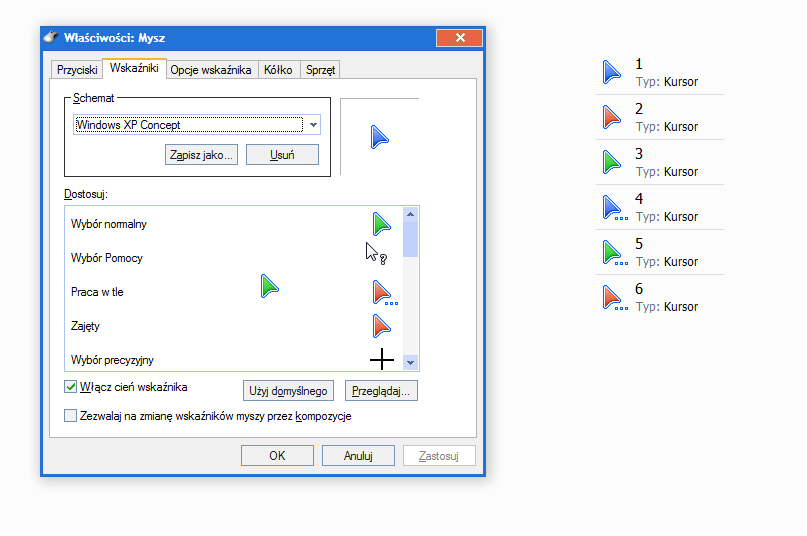Select the red arrow icon for Zajęty
The image size is (807, 536).
381,326
